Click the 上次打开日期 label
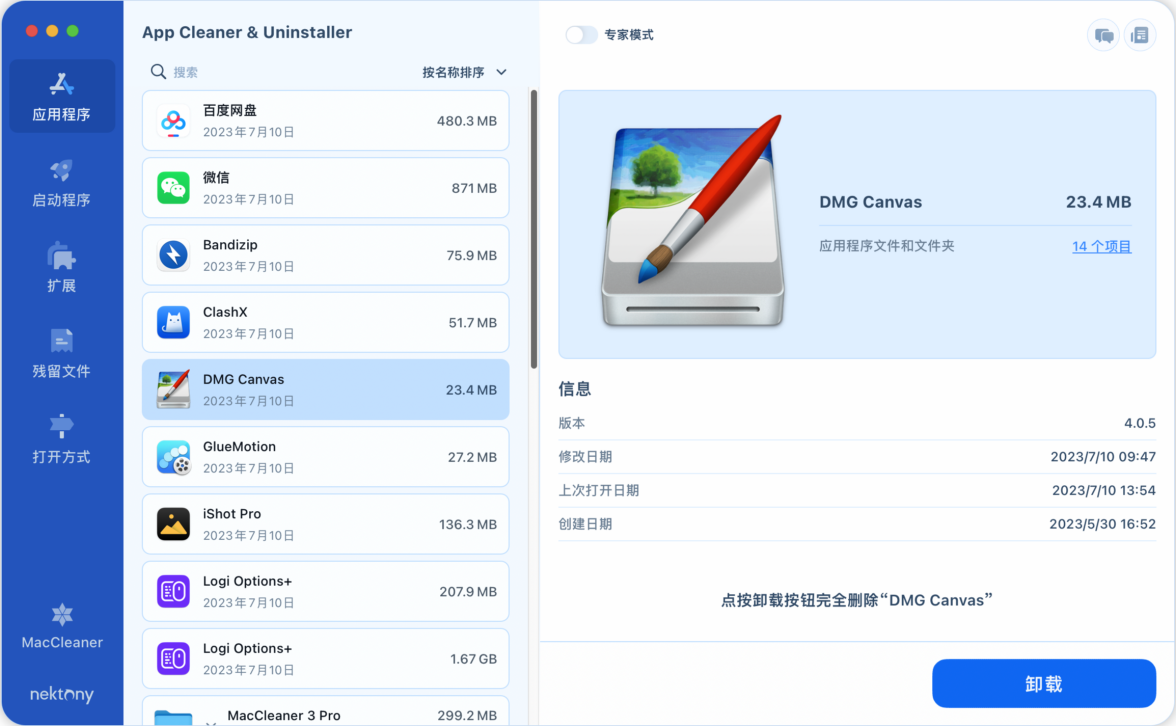This screenshot has width=1176, height=726. [x=598, y=490]
